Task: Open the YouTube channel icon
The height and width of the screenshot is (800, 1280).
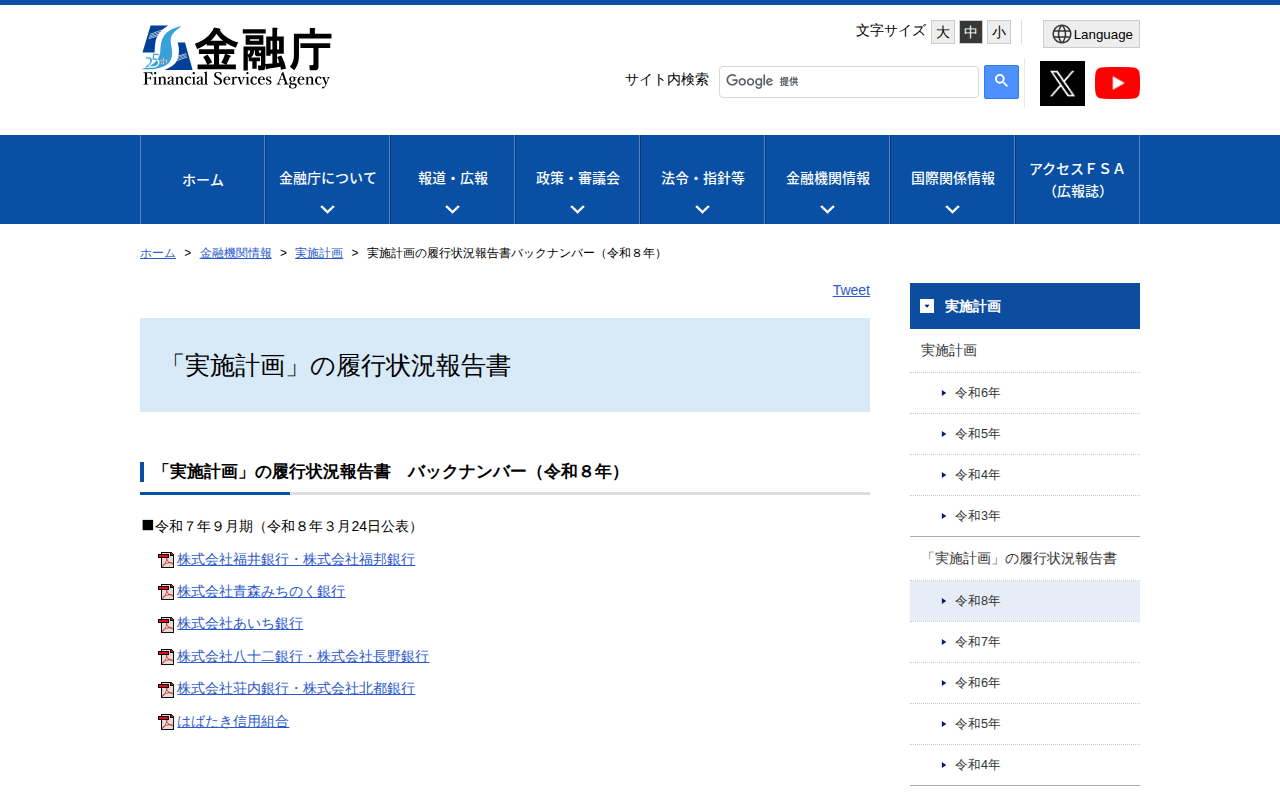Action: click(1117, 83)
